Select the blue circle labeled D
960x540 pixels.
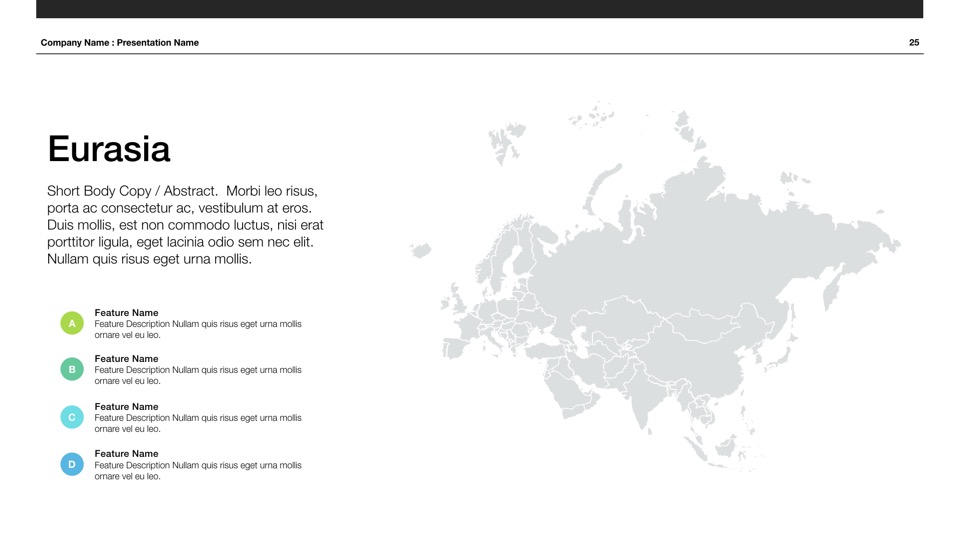72,465
